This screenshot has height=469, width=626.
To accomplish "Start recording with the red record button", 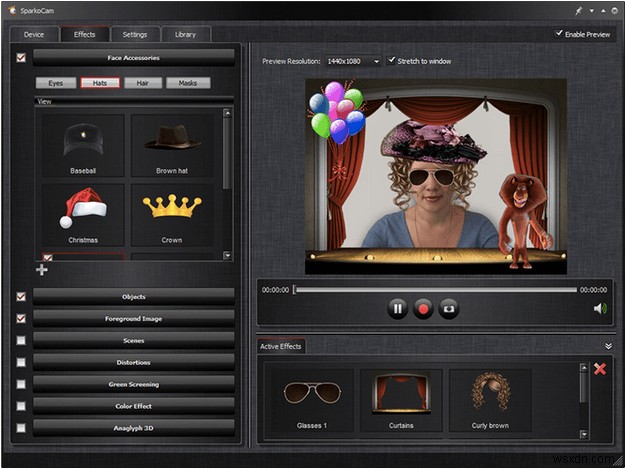I will pos(423,309).
